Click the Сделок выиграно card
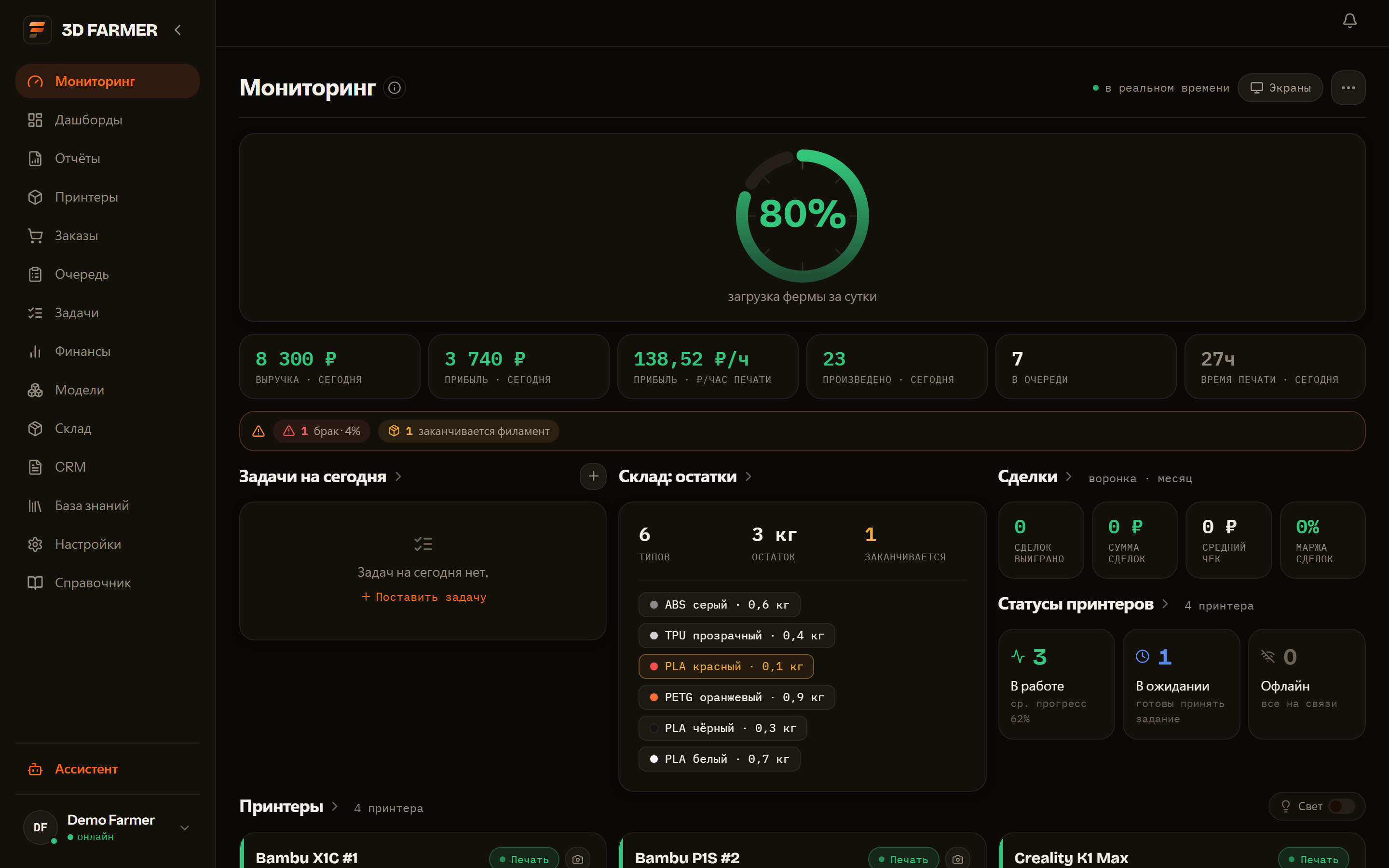The image size is (1389, 868). pyautogui.click(x=1041, y=540)
